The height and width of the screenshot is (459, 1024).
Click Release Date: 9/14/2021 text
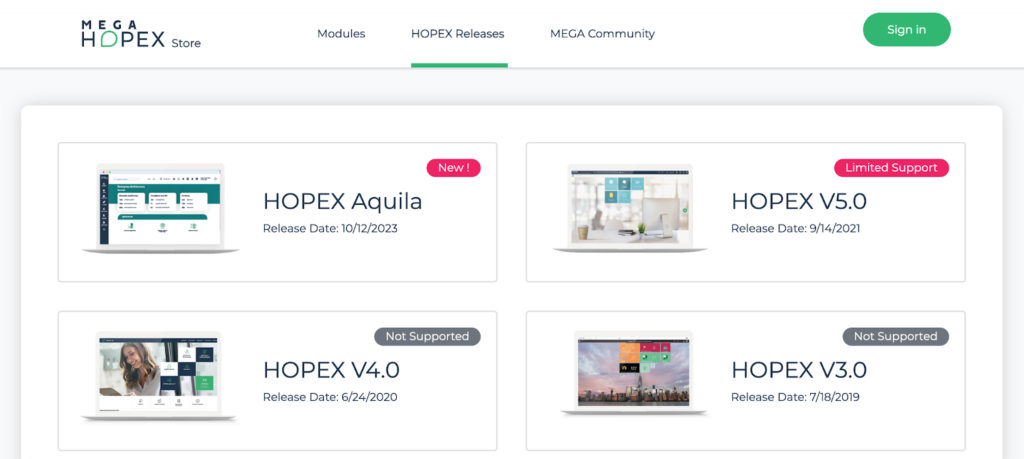tap(795, 229)
